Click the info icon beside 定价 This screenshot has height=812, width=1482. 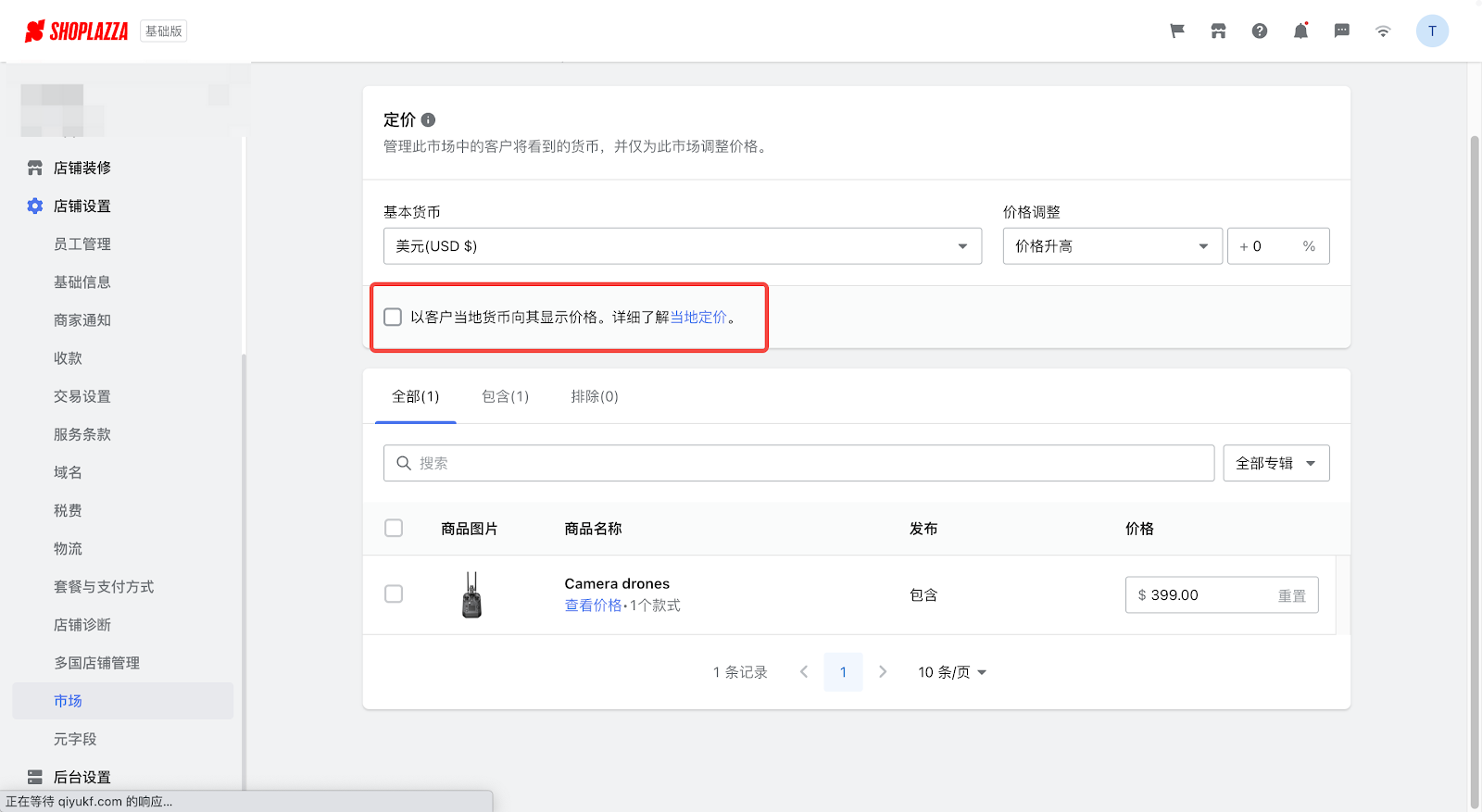428,120
